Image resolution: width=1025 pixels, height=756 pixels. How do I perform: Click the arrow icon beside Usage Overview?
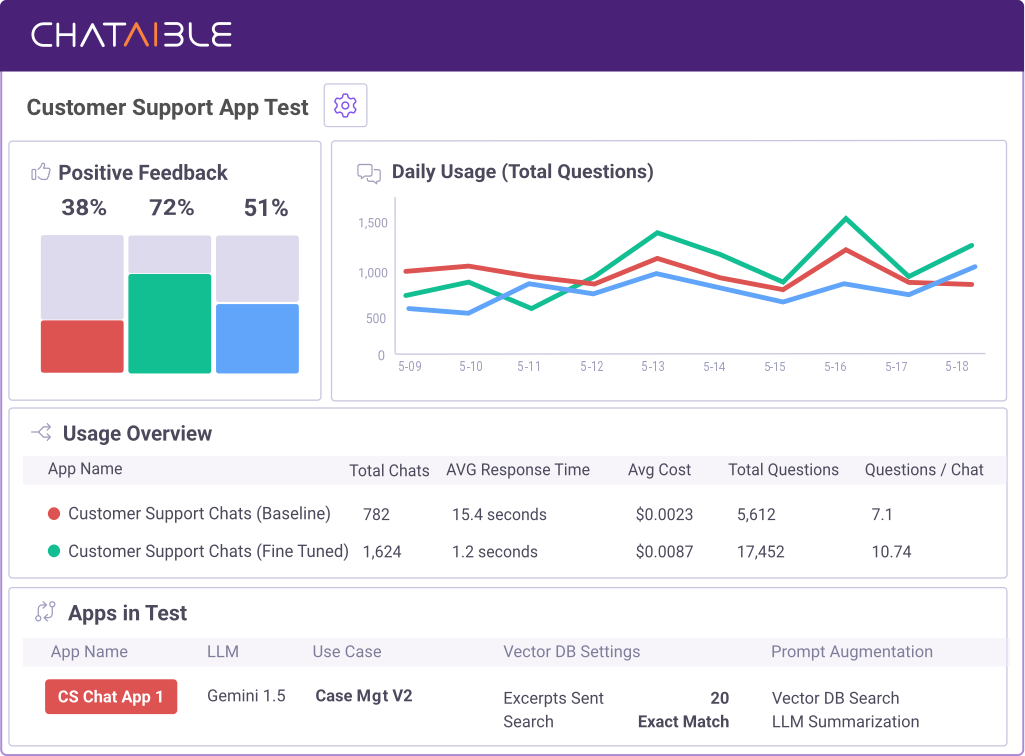click(x=40, y=432)
